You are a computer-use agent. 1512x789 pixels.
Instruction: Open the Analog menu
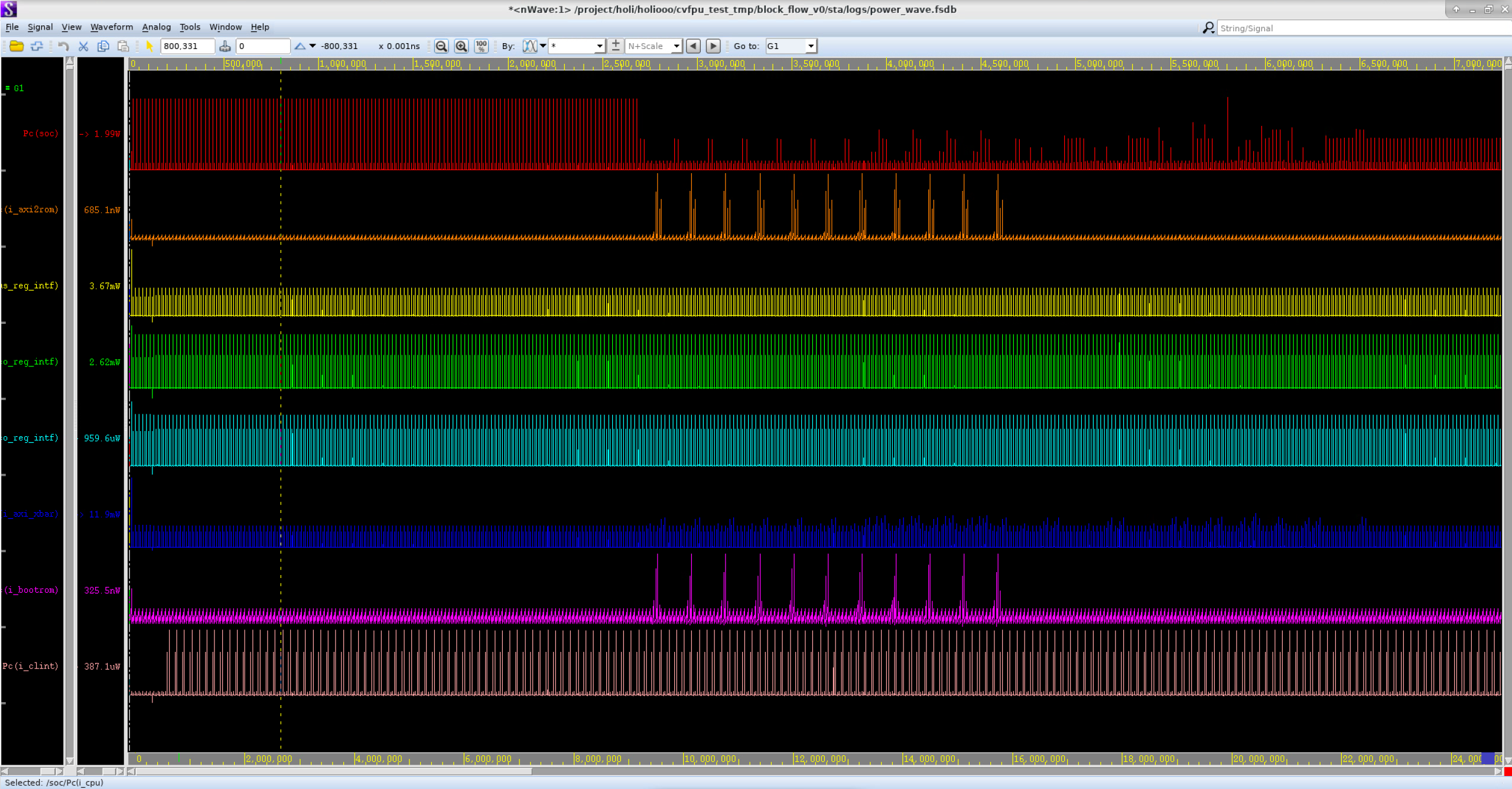click(x=156, y=27)
